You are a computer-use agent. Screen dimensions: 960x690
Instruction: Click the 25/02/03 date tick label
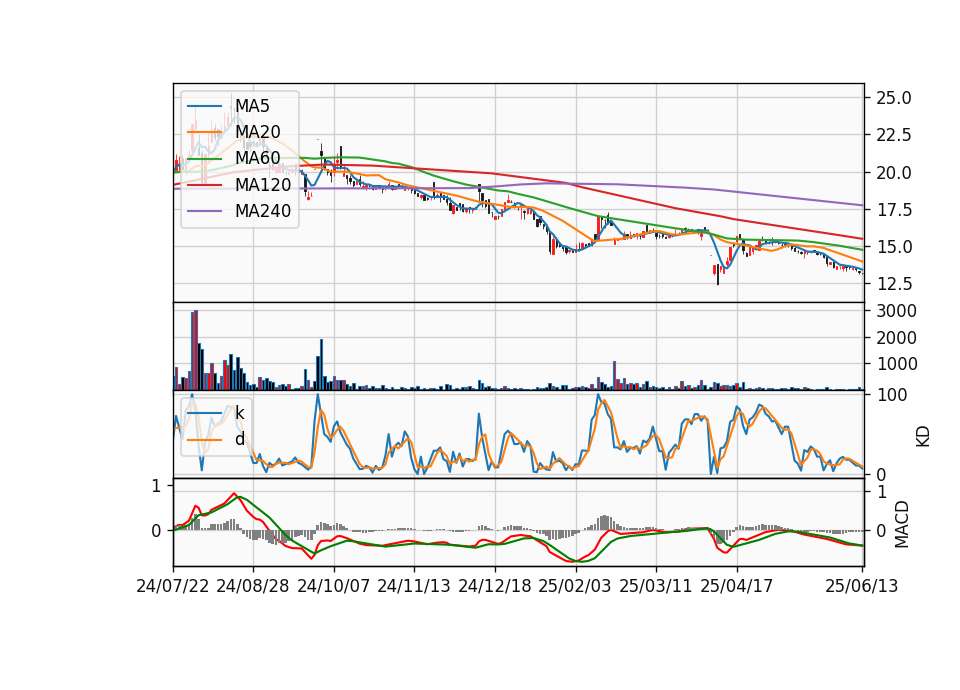[575, 586]
